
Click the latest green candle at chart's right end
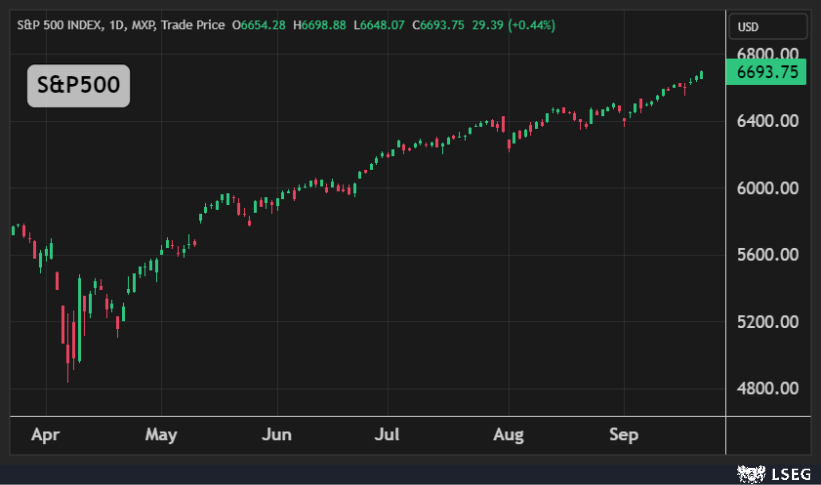701,74
